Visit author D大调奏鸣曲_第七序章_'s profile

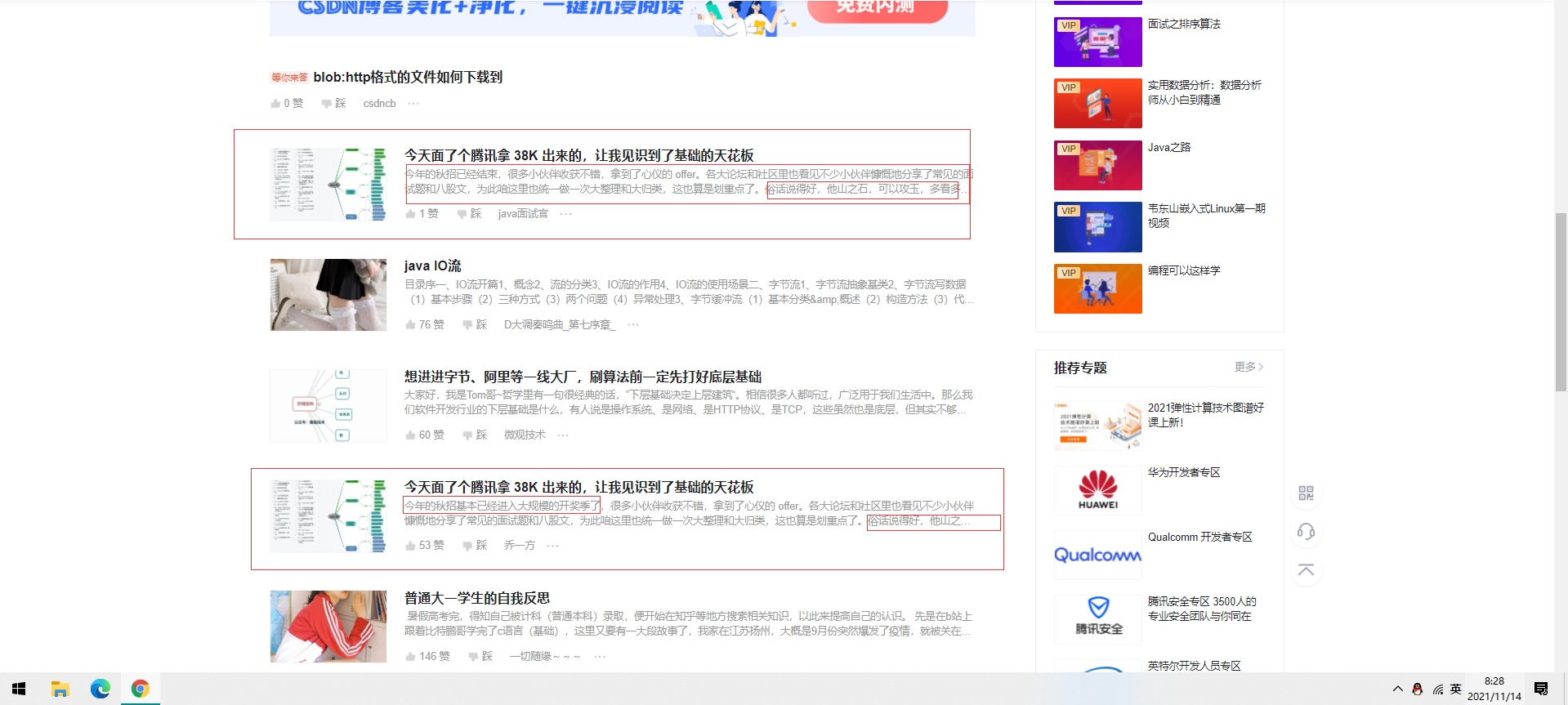click(560, 325)
